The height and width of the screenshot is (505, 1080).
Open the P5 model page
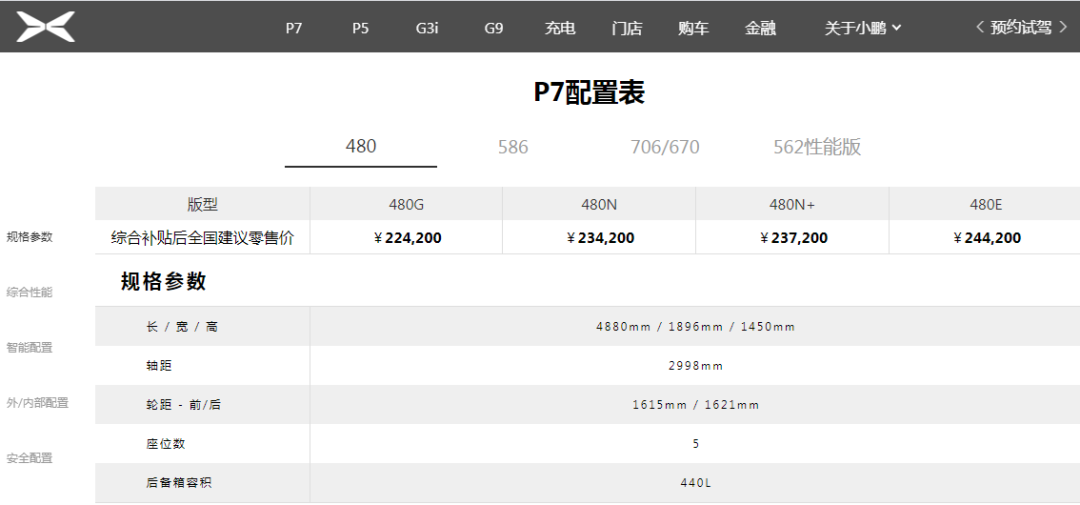[360, 28]
